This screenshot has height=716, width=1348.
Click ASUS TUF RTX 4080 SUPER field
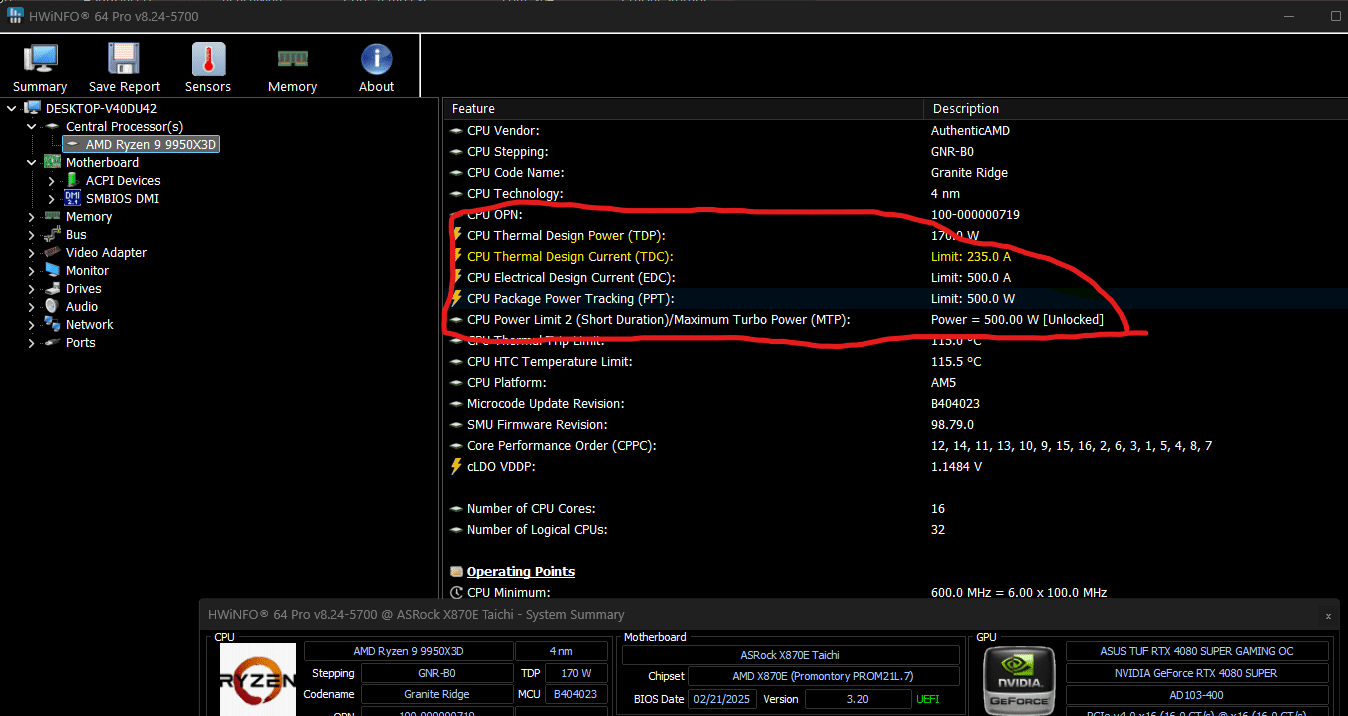[1197, 651]
